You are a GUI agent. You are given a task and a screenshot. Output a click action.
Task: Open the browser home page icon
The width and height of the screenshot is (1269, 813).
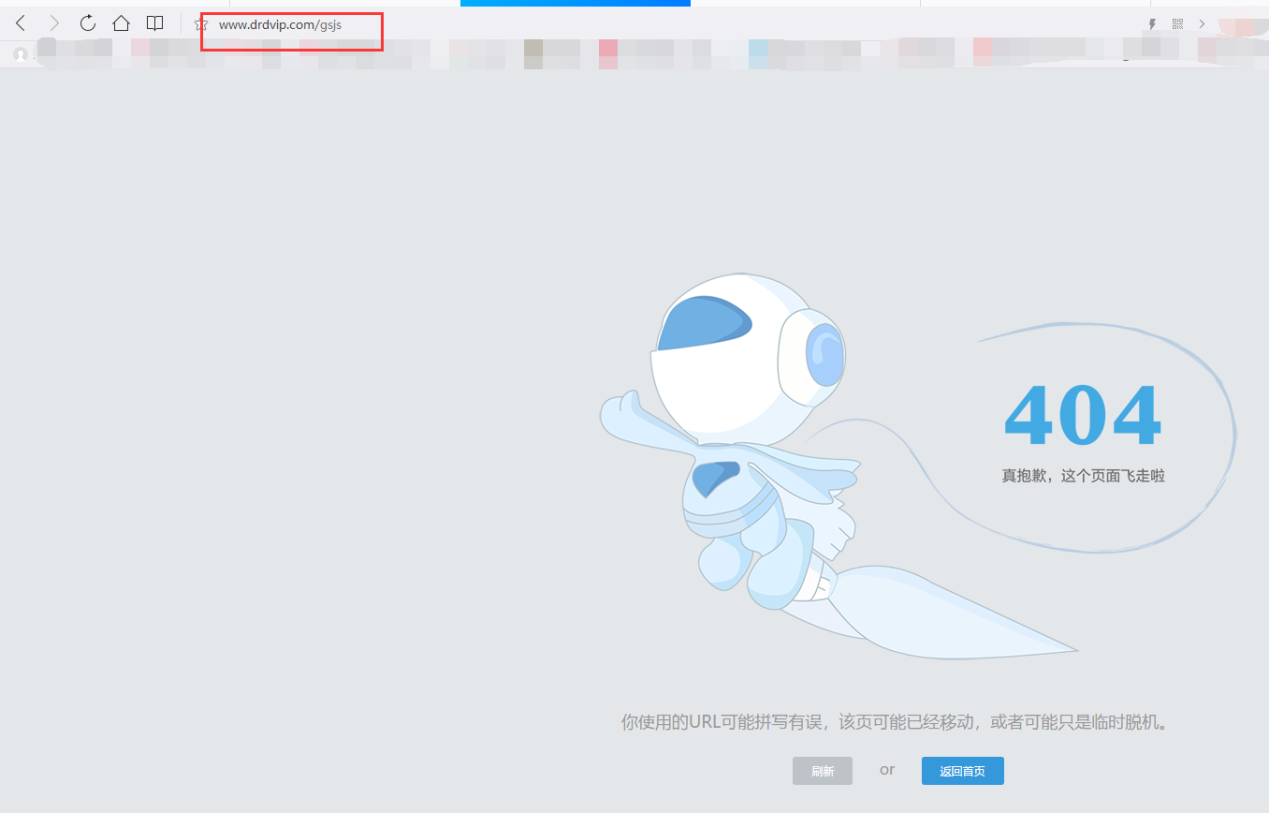point(121,23)
